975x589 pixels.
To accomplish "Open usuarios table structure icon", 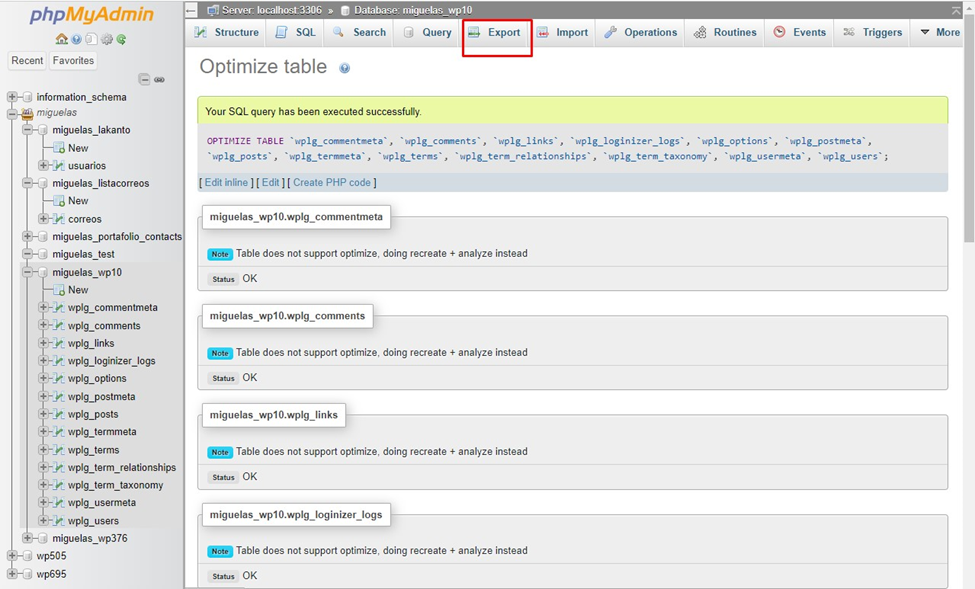I will [59, 165].
